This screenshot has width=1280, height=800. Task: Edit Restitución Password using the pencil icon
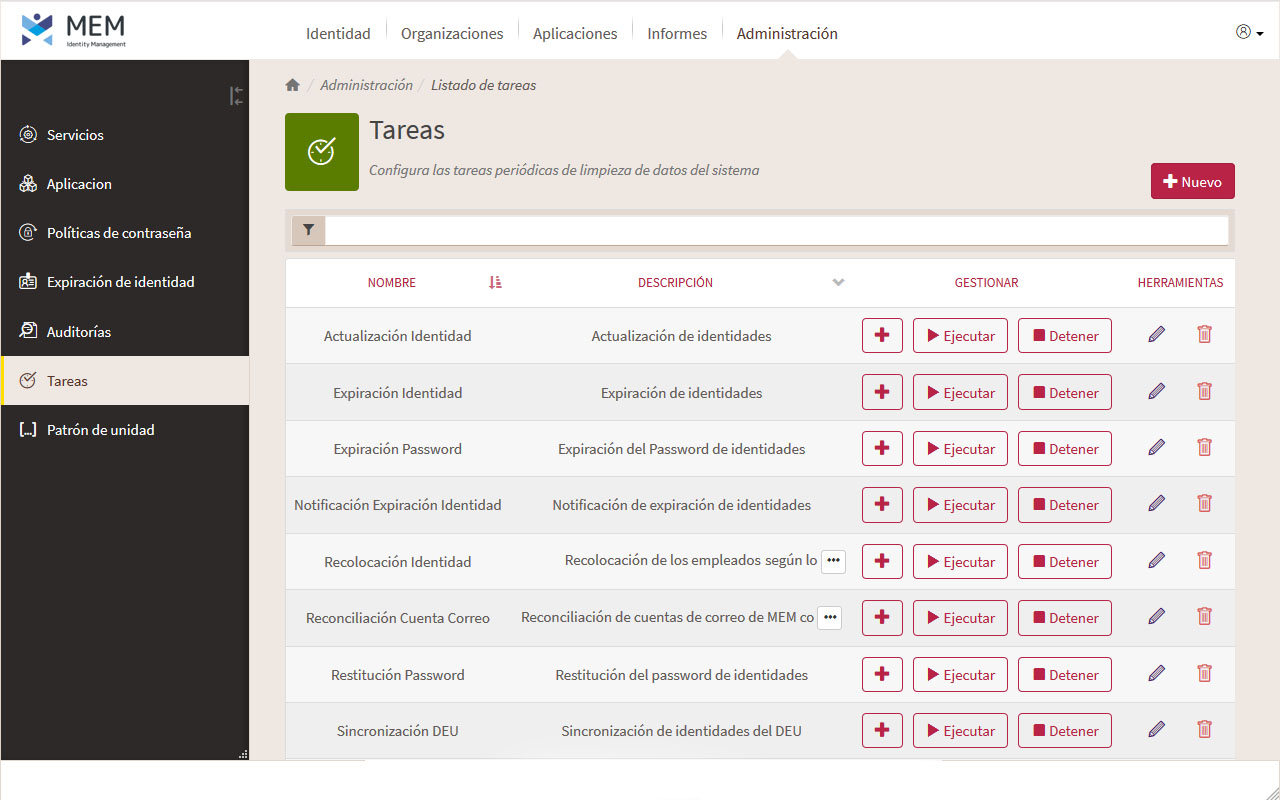click(1156, 672)
